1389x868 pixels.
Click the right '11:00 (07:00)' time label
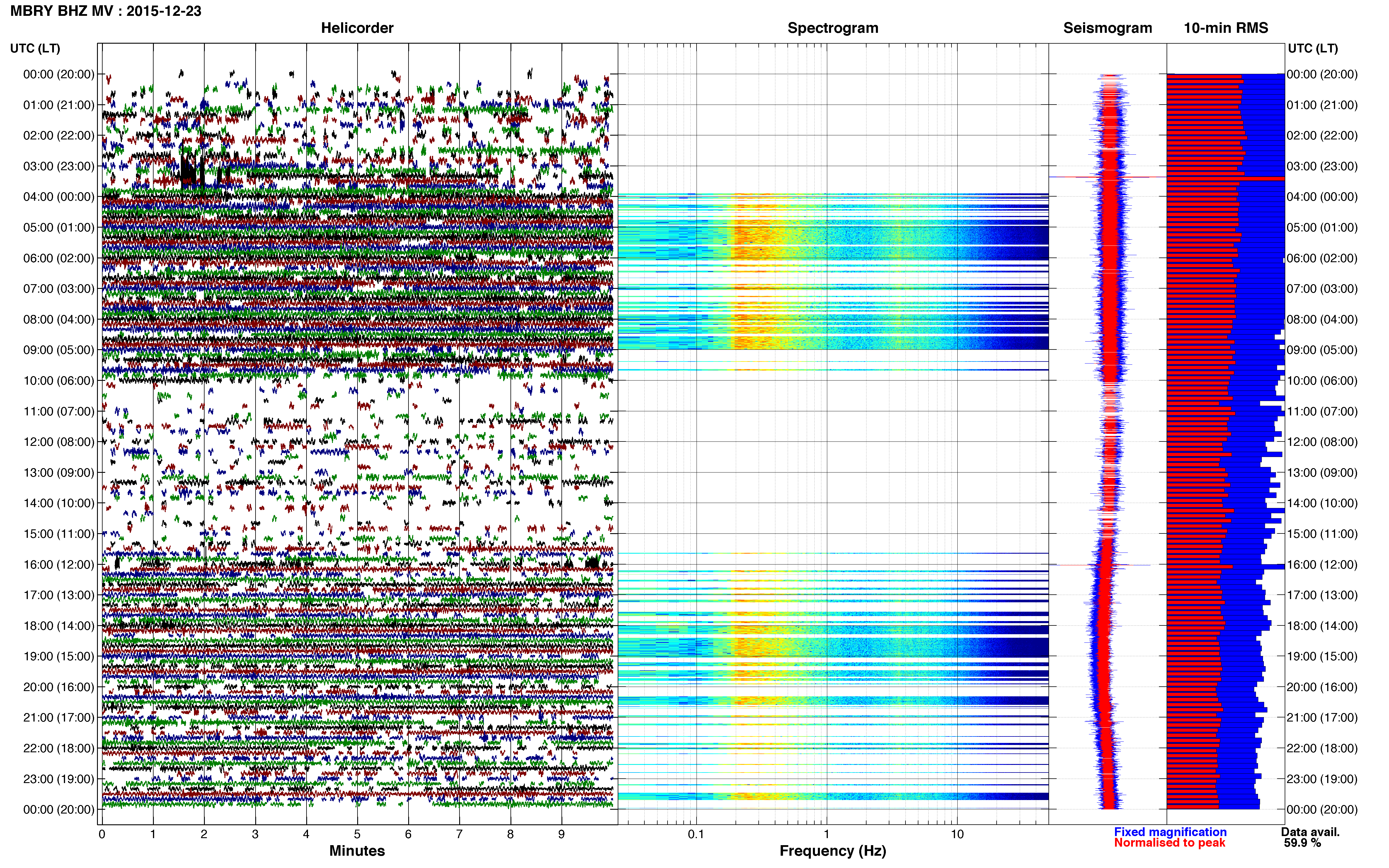[1322, 411]
